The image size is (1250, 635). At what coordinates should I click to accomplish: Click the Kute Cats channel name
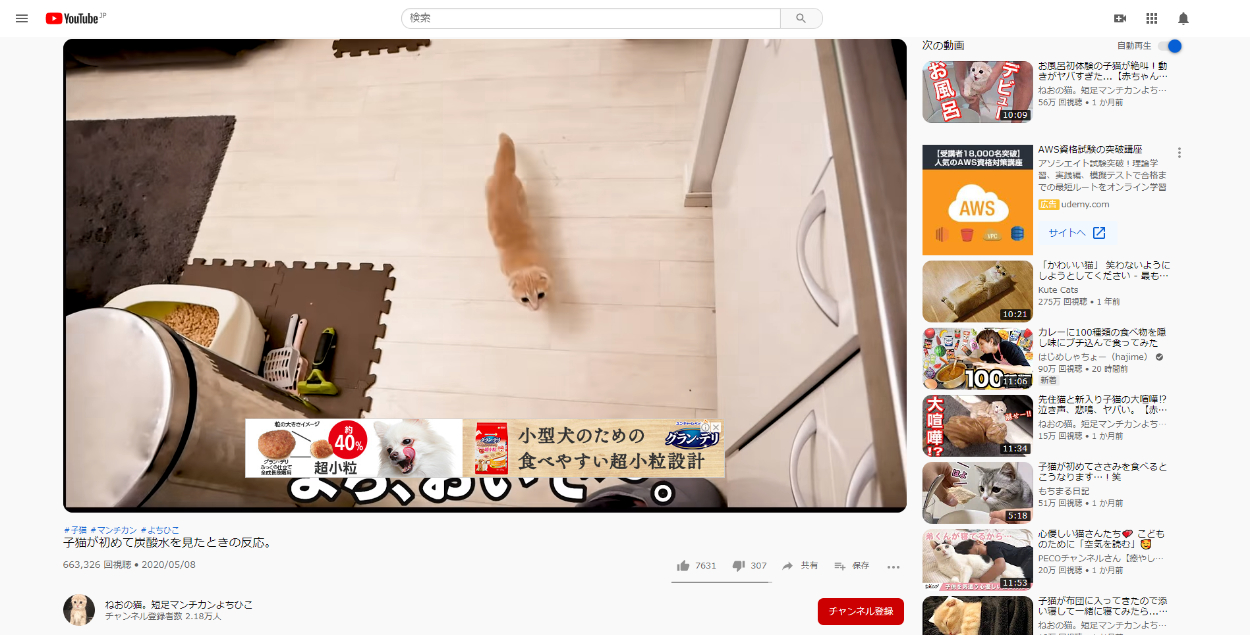1060,290
